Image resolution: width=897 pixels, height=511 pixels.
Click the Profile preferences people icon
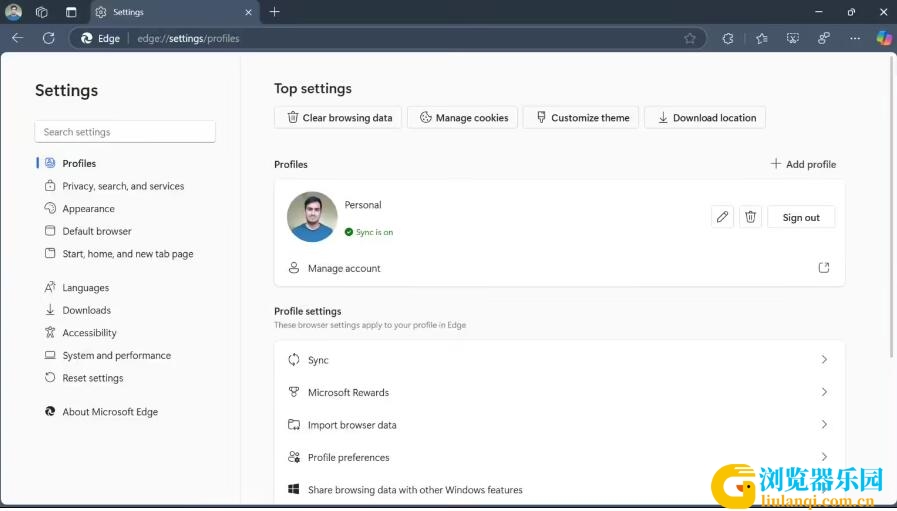[x=293, y=457]
